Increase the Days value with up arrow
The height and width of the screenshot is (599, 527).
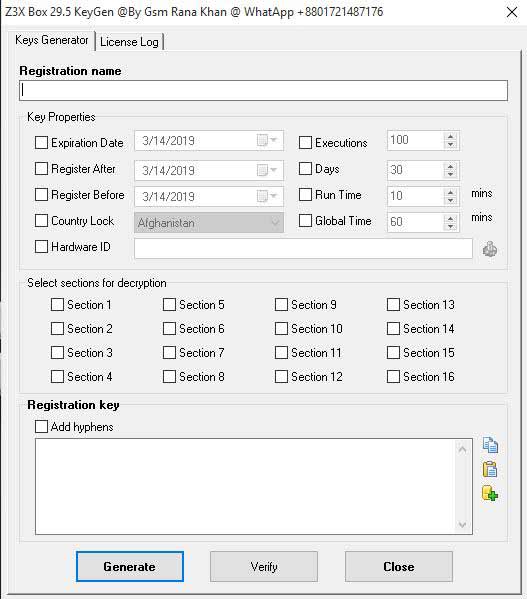tap(451, 166)
